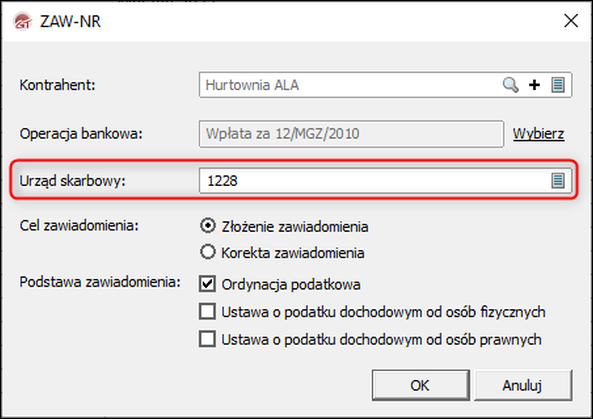Confirm the dialog with the OK button

coord(421,385)
